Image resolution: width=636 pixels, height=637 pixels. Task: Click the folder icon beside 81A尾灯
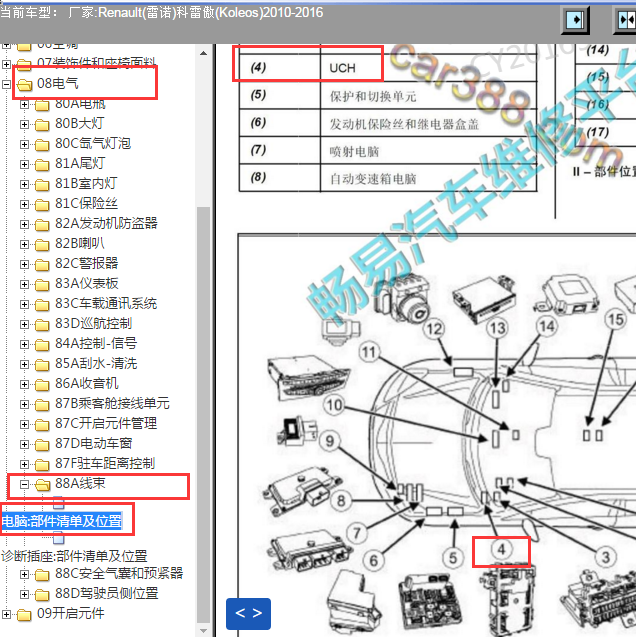coord(42,164)
